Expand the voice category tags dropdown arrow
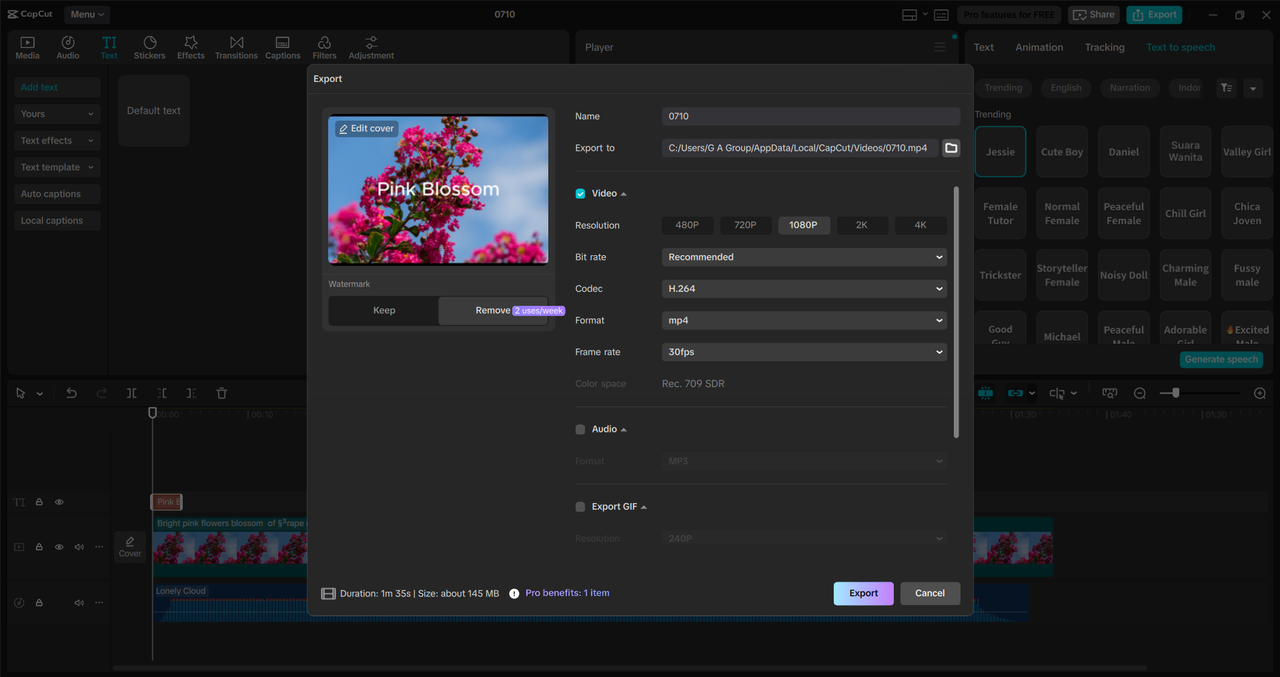The image size is (1280, 677). [1253, 88]
